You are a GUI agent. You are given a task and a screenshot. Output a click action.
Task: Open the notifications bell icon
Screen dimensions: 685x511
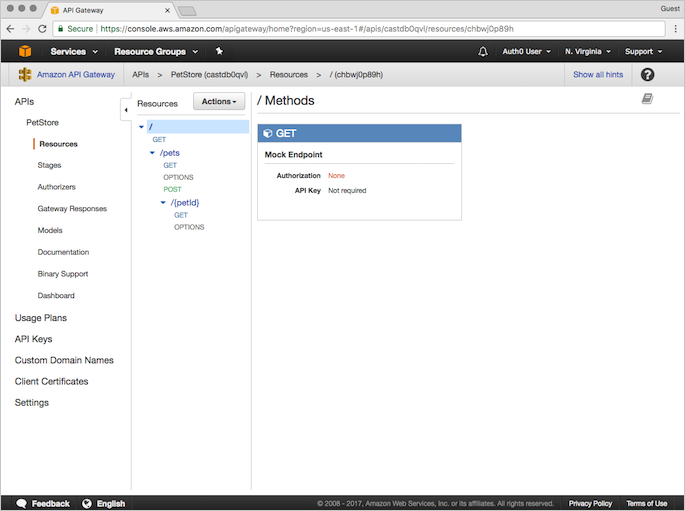(x=483, y=52)
